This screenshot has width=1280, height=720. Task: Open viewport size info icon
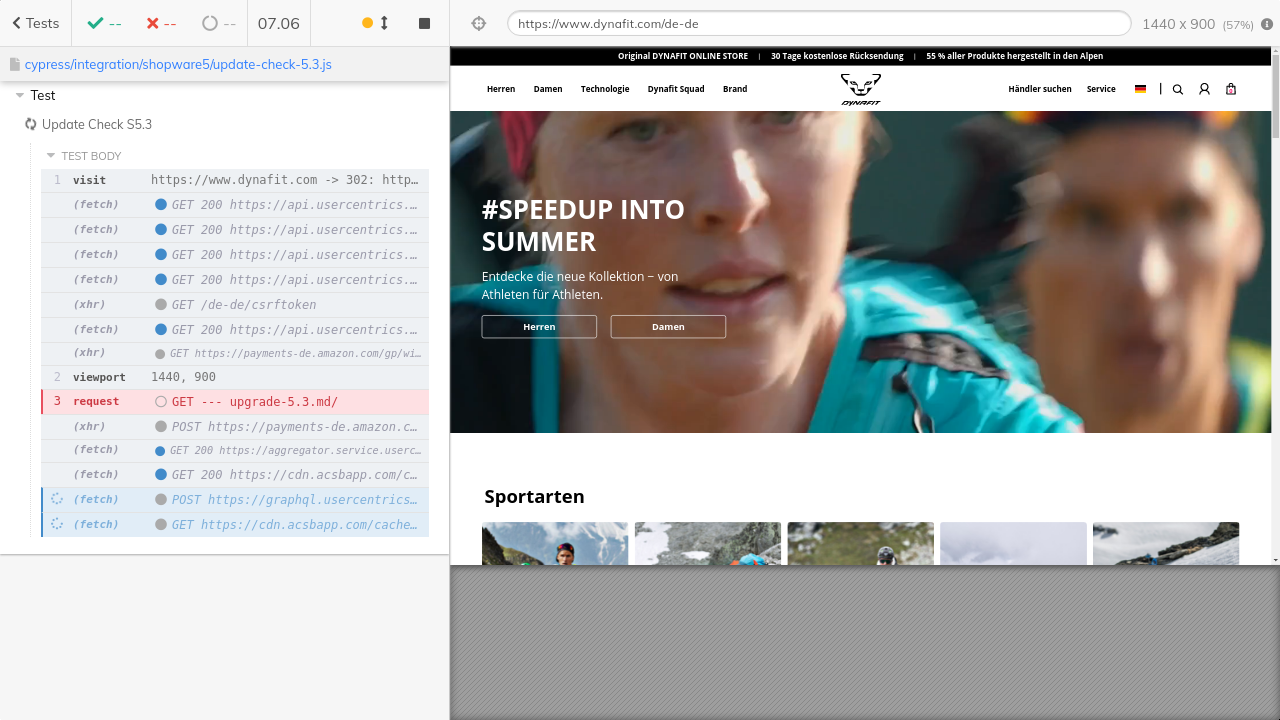tap(1267, 24)
